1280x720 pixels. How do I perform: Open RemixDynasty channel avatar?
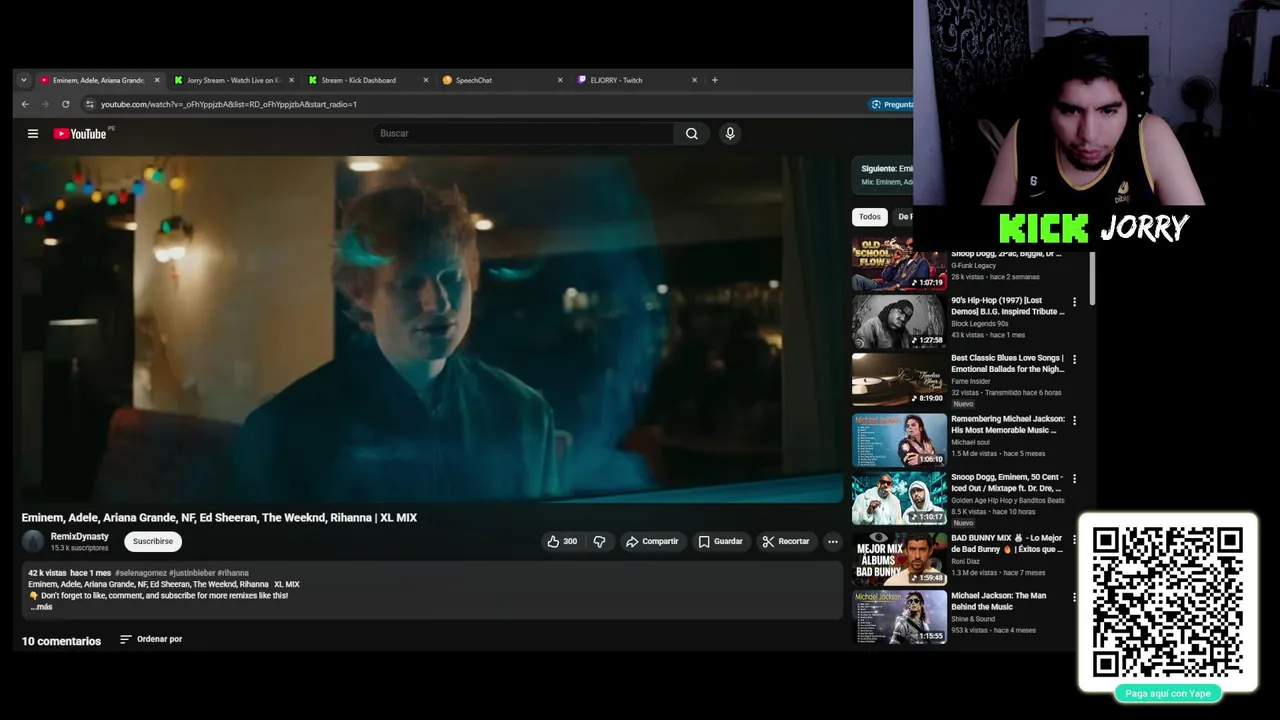click(33, 541)
